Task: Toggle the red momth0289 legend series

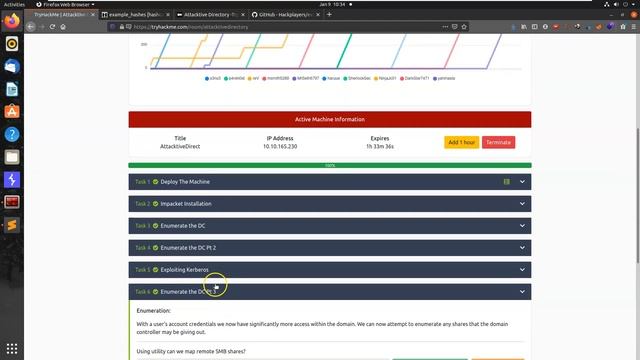Action: click(276, 78)
